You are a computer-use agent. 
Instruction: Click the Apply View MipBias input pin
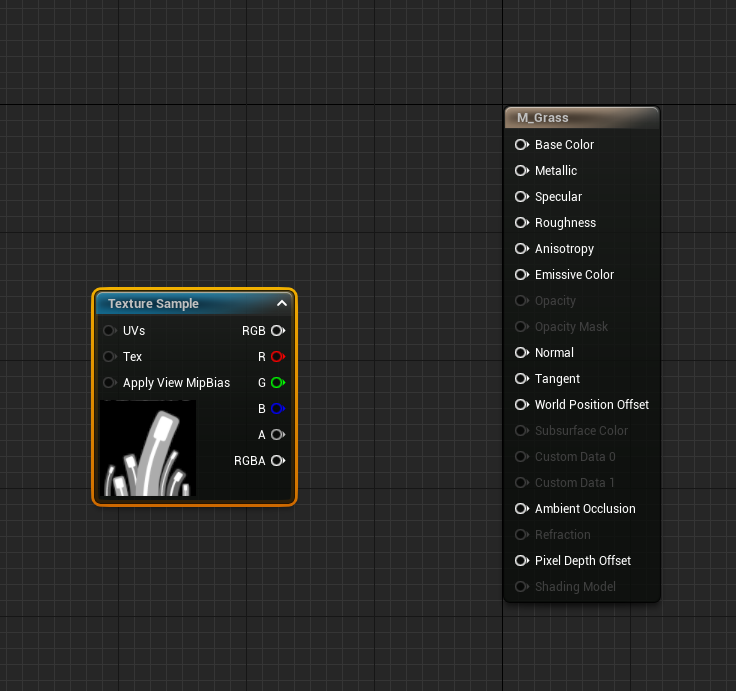pyautogui.click(x=110, y=383)
